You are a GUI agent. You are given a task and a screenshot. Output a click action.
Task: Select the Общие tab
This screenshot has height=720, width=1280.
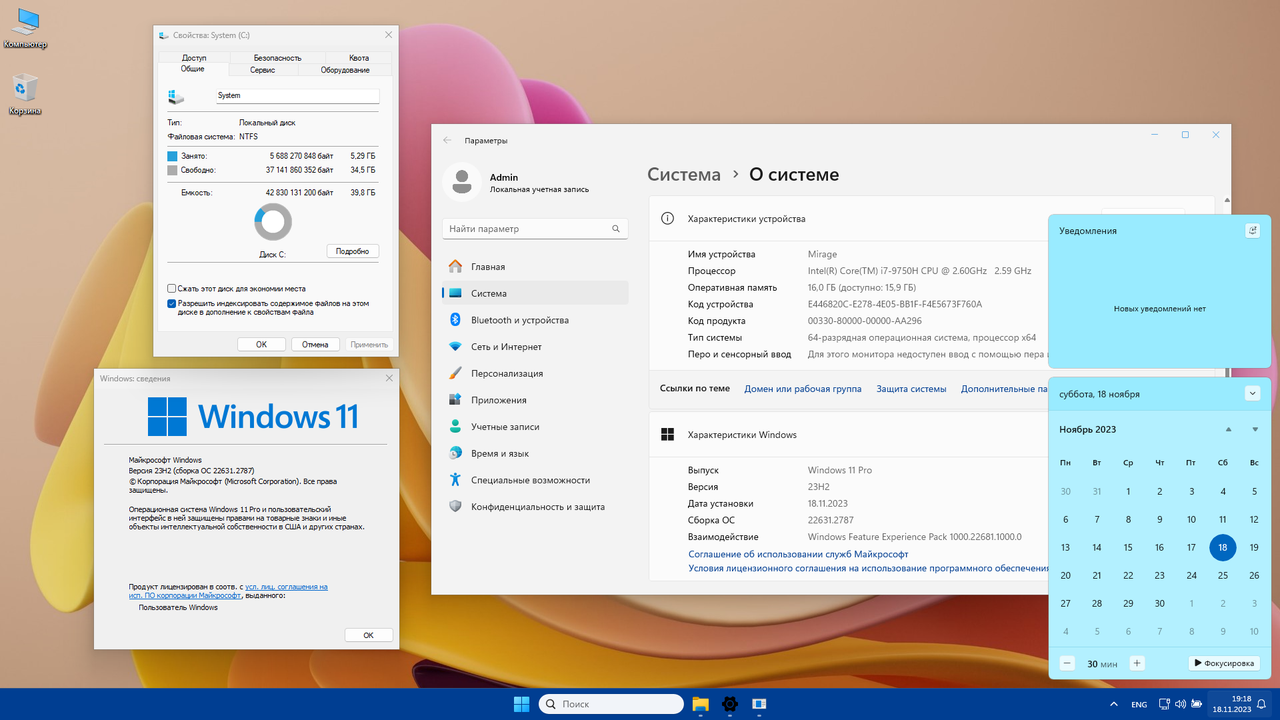[193, 69]
